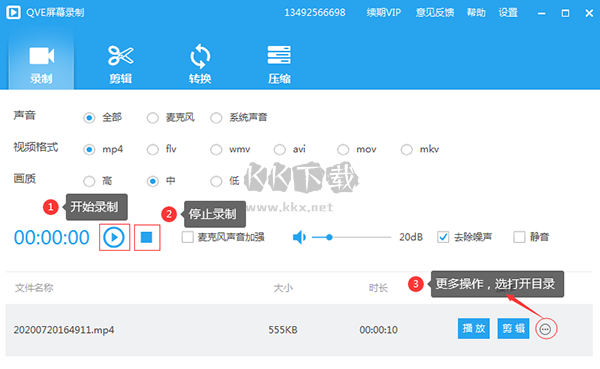This screenshot has width=600, height=369.
Task: Click the speaker volume icon
Action: [299, 237]
